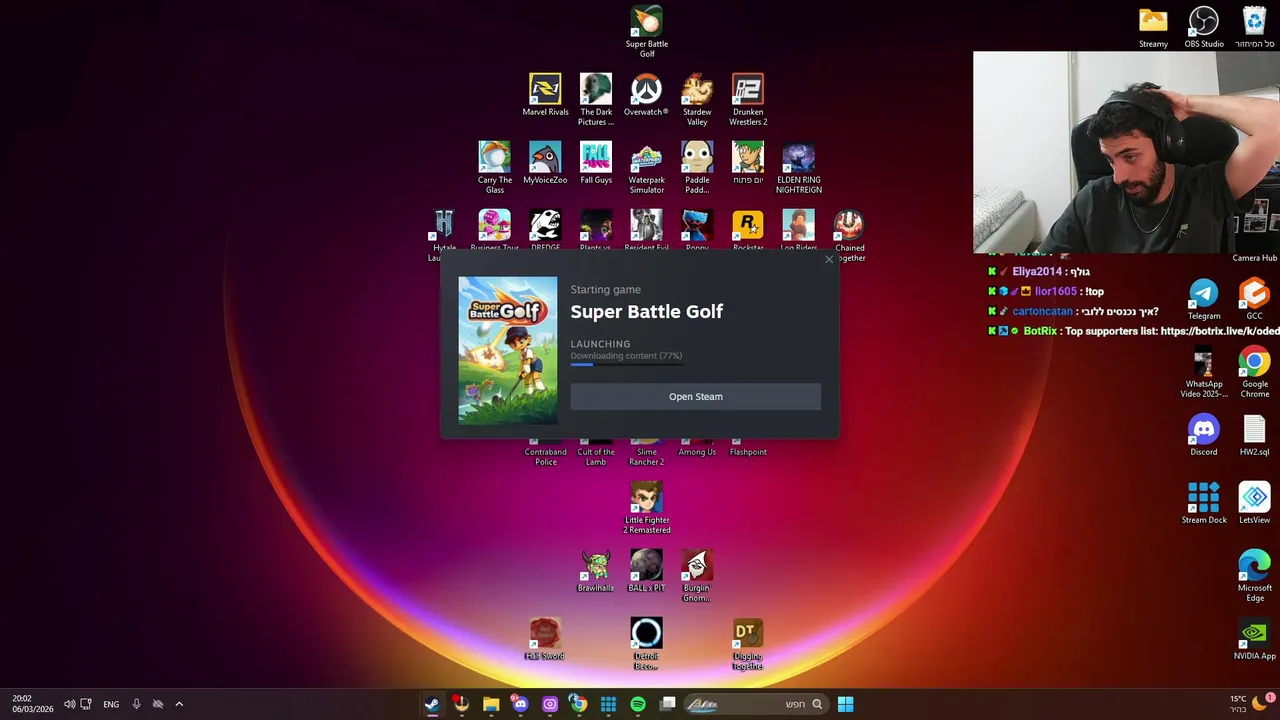Click the botrix.live link in chat
The height and width of the screenshot is (720, 1280).
click(x=1219, y=331)
